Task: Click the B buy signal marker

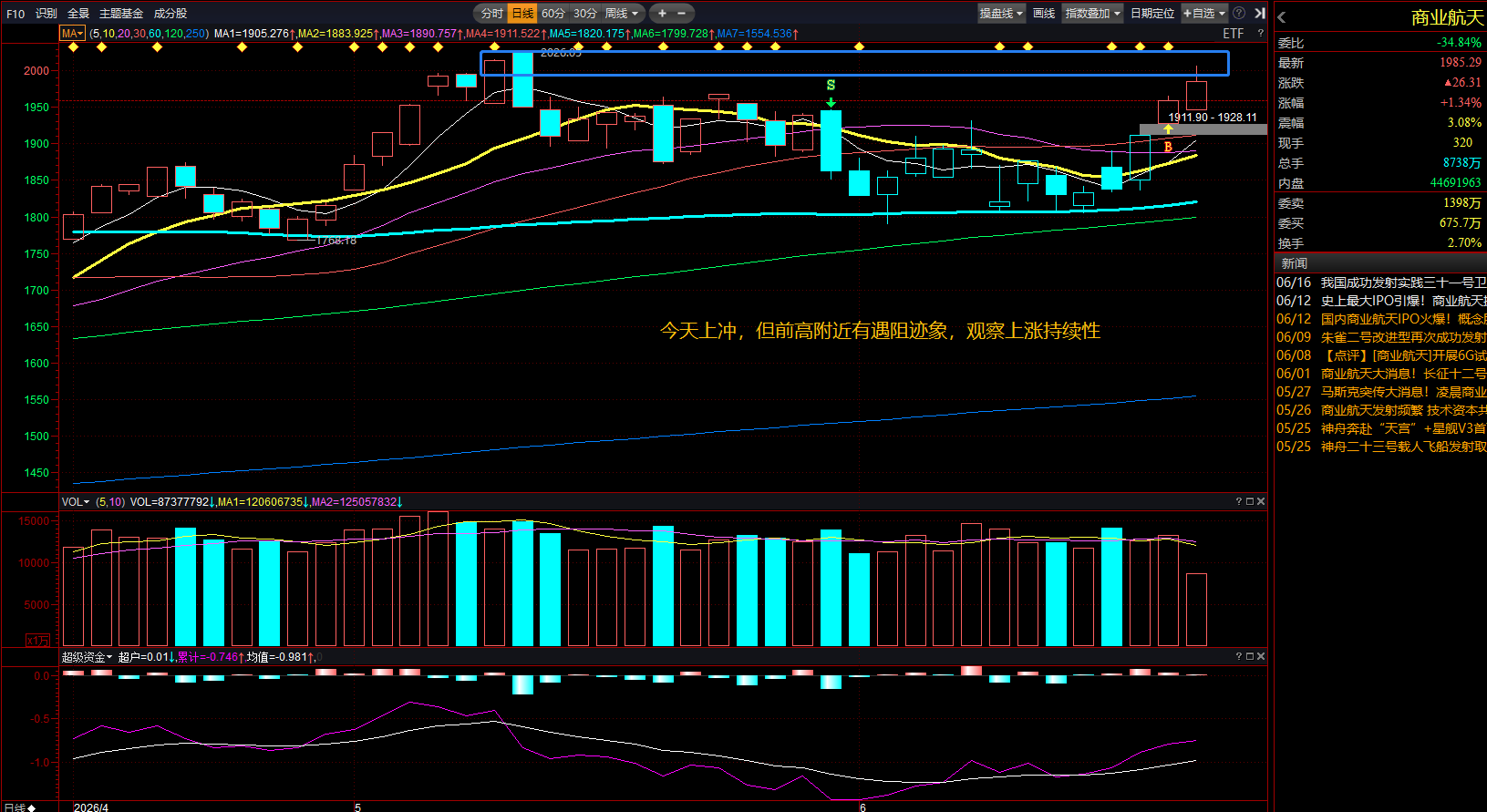Action: (1168, 147)
